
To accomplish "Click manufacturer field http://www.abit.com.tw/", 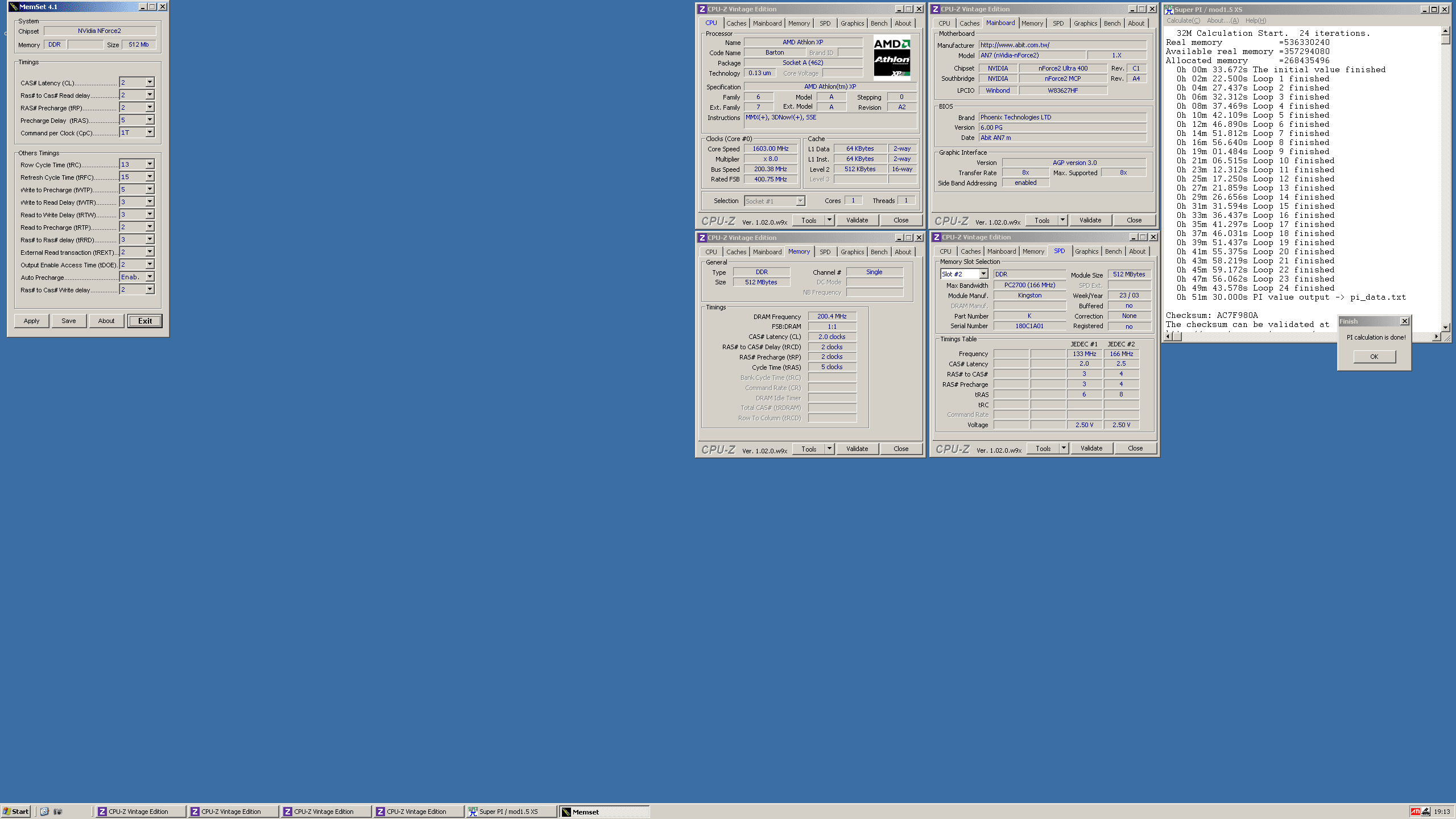I will pos(1062,45).
